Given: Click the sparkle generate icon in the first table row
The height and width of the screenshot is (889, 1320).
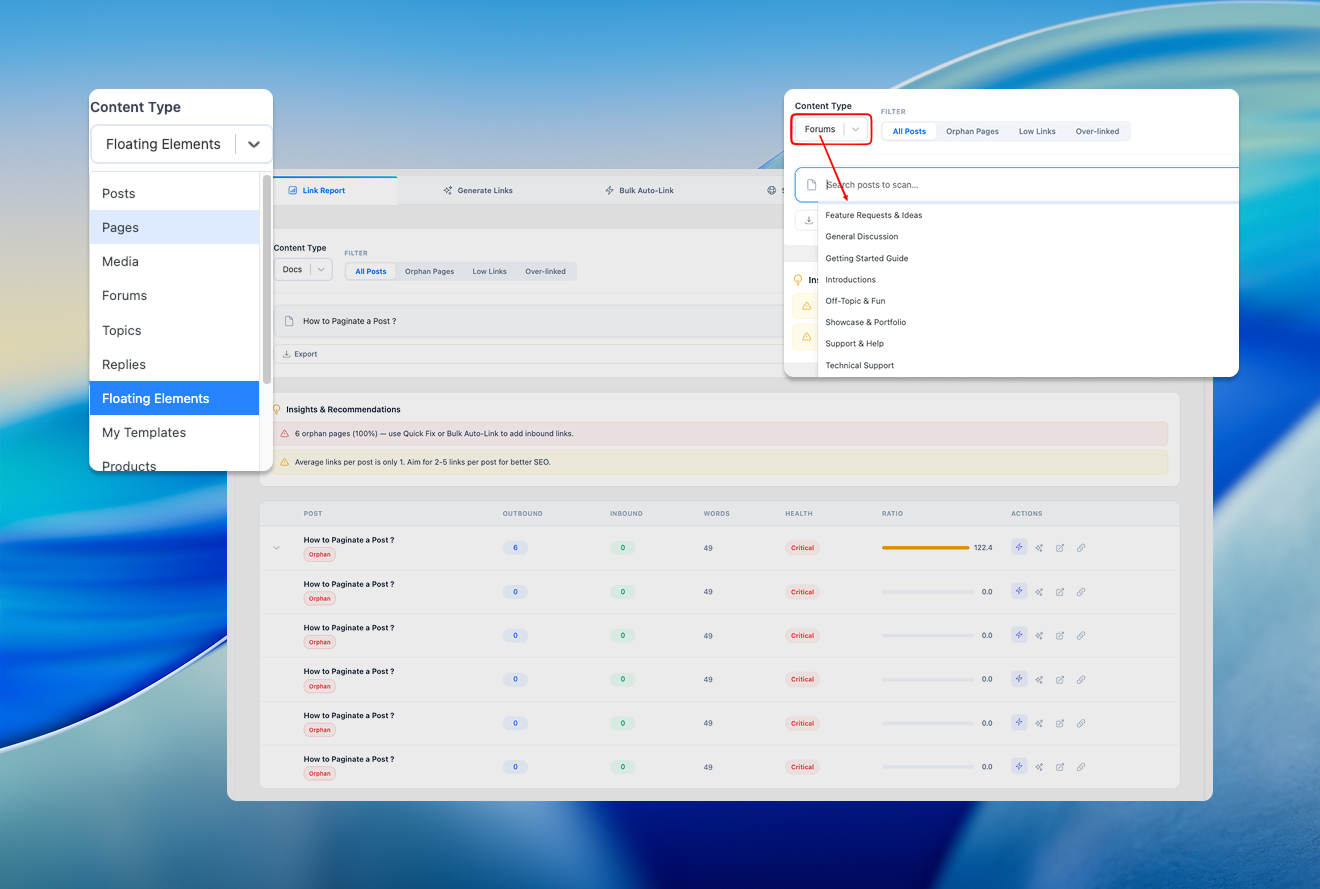Looking at the screenshot, I should [1039, 548].
